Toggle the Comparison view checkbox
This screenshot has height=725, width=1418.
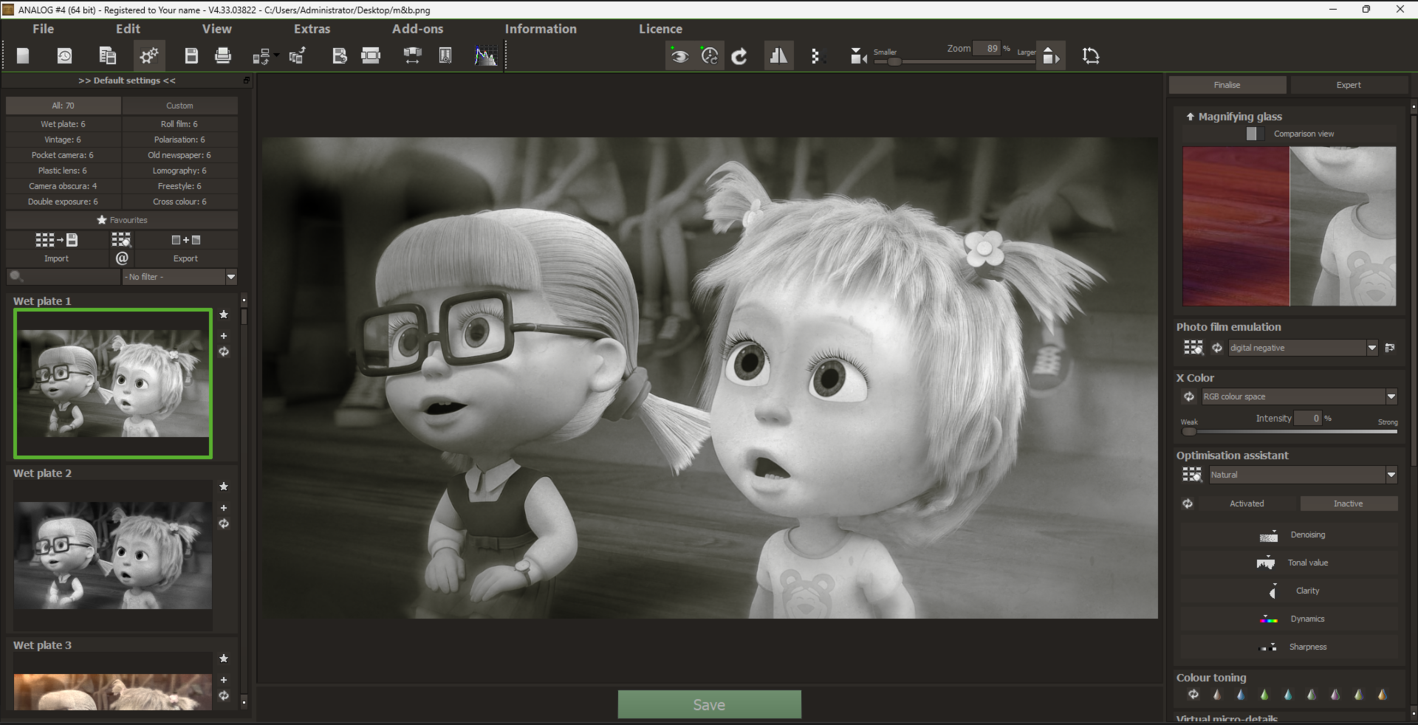click(x=1251, y=133)
